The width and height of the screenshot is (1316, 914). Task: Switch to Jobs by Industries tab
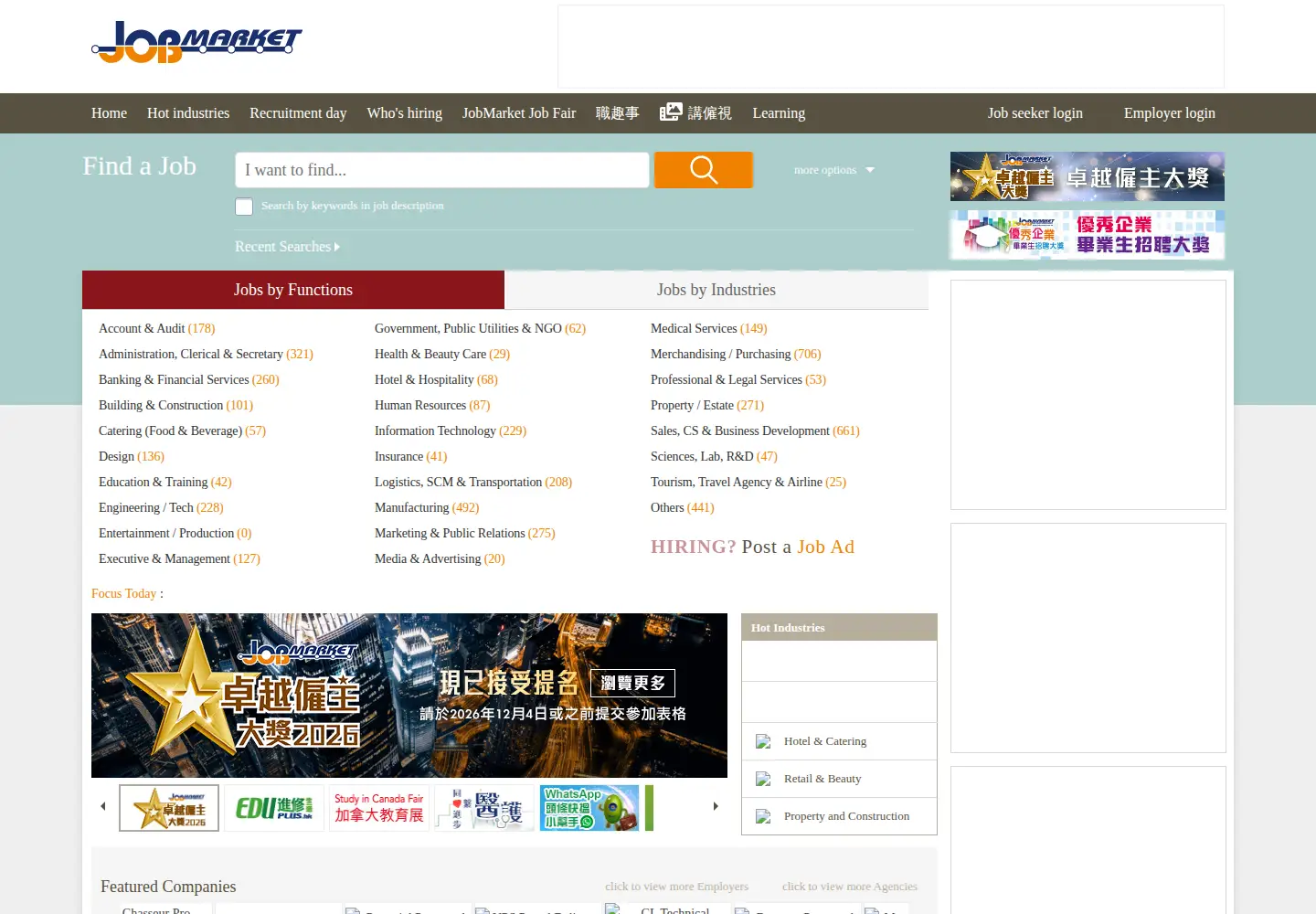point(716,290)
